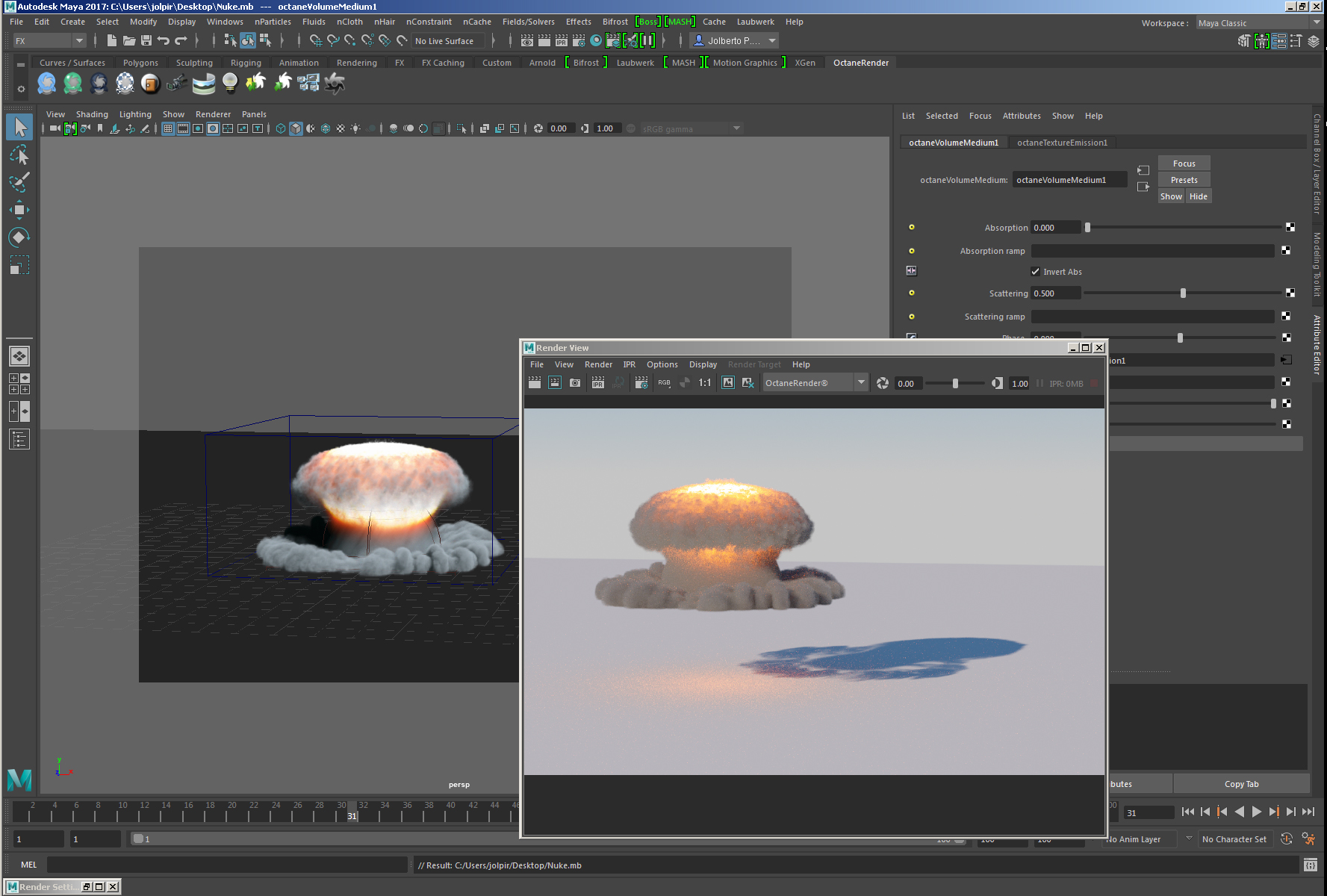Toggle Scattering texture map checker button
This screenshot has height=896, width=1327.
pyautogui.click(x=1290, y=293)
